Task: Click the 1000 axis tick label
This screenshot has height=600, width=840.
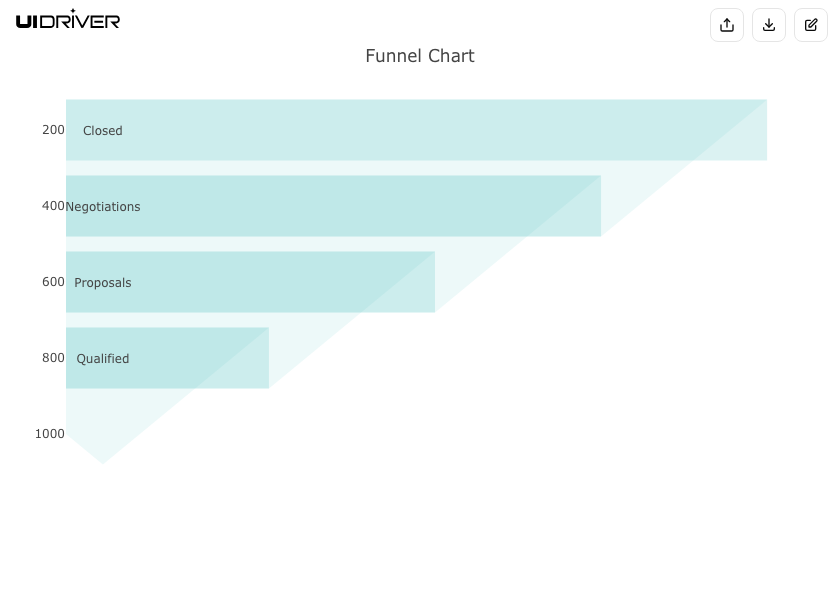Action: 49,434
